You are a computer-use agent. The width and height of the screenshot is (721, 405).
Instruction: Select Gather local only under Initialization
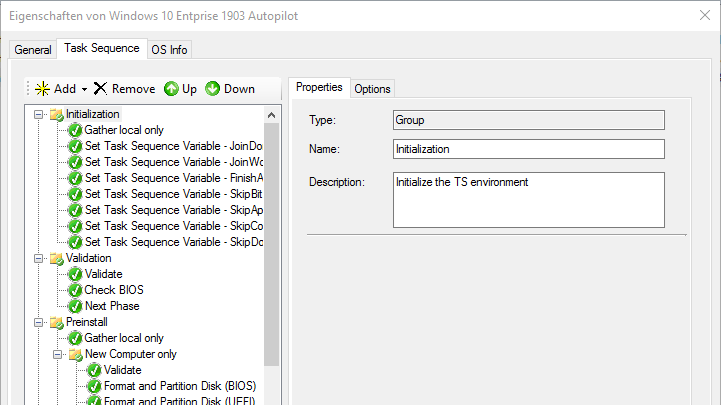(124, 130)
